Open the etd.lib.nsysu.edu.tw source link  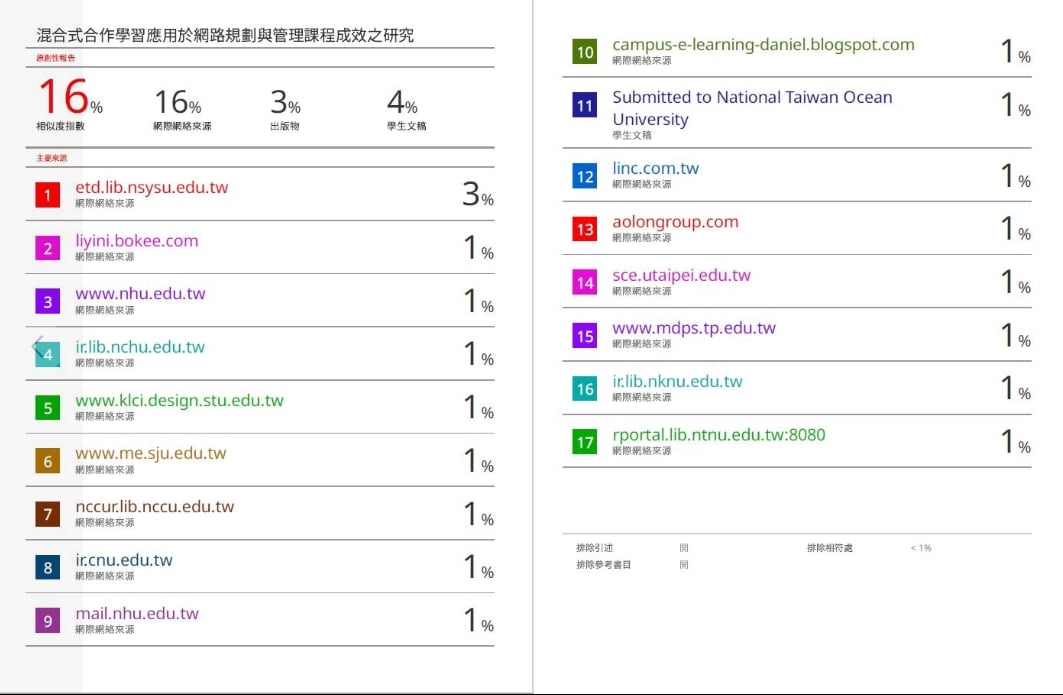click(x=152, y=188)
